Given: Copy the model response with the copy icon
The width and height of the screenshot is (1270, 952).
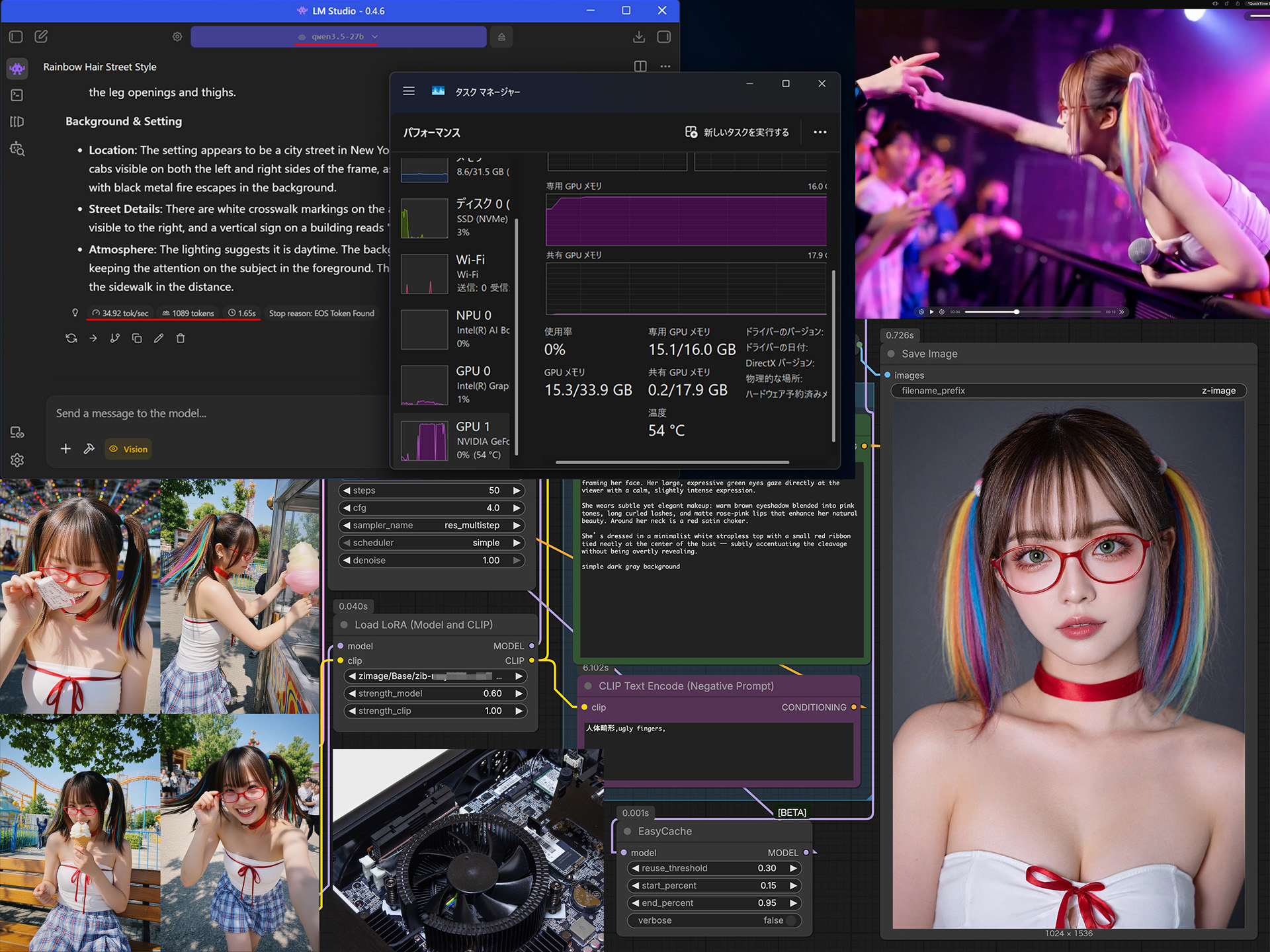Looking at the screenshot, I should click(137, 338).
